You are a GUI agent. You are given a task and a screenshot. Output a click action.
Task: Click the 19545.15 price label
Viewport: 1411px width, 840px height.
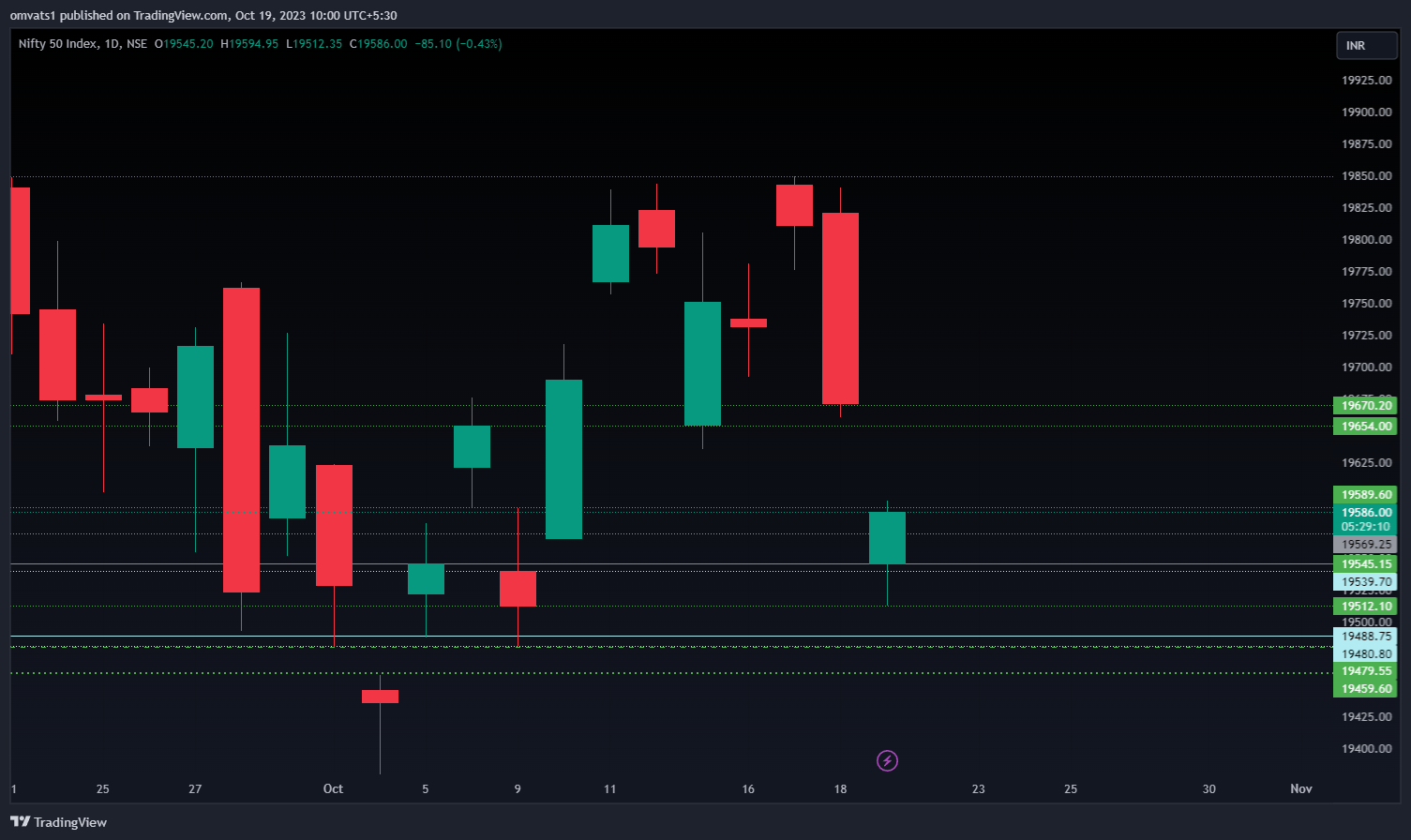point(1365,564)
